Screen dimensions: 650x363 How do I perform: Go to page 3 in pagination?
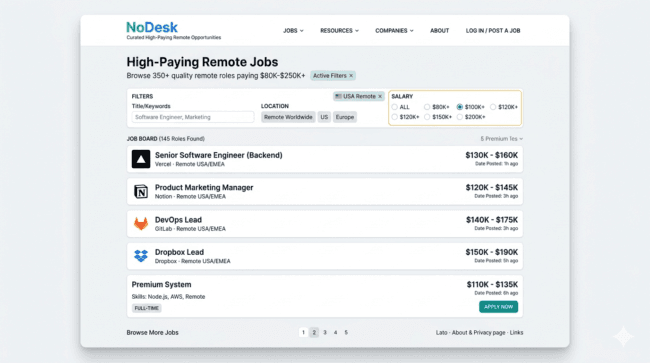point(325,332)
